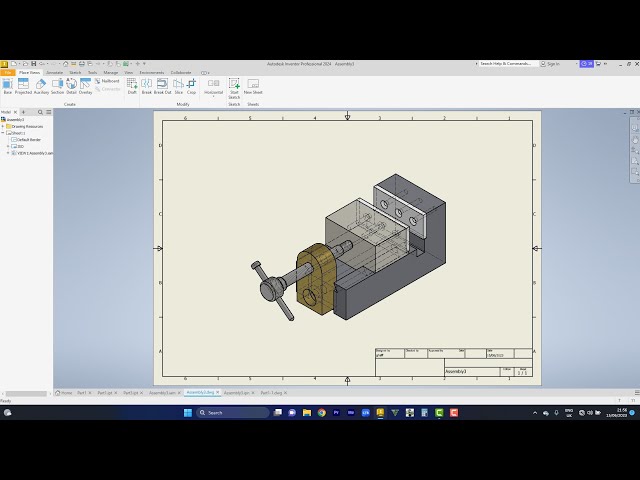Open the quick access toolbar customize dropdown
Viewport: 640px width, 480px height.
tap(144, 64)
